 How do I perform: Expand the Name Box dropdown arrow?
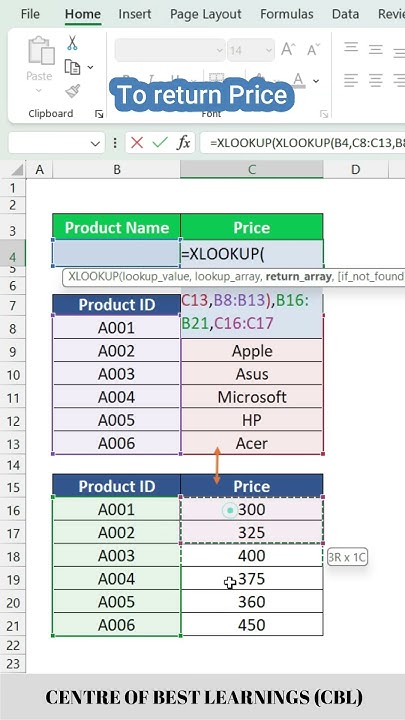95,144
